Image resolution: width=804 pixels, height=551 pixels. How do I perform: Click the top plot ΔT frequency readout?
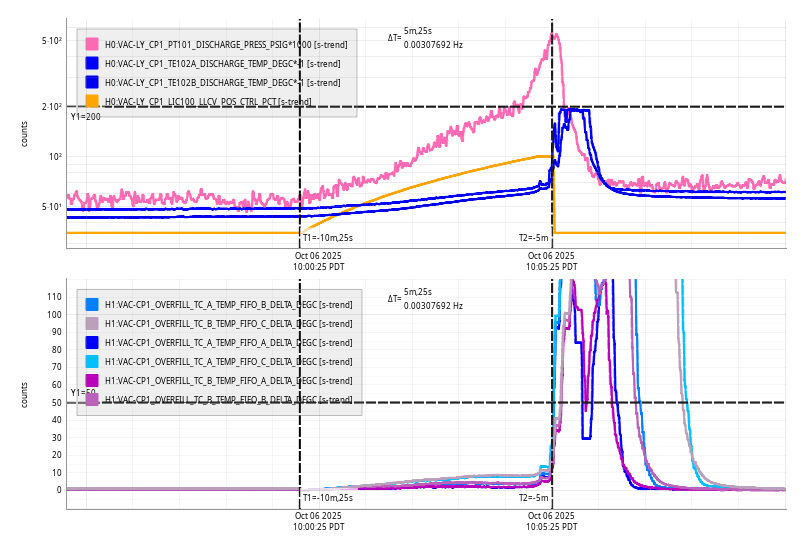click(x=433, y=45)
